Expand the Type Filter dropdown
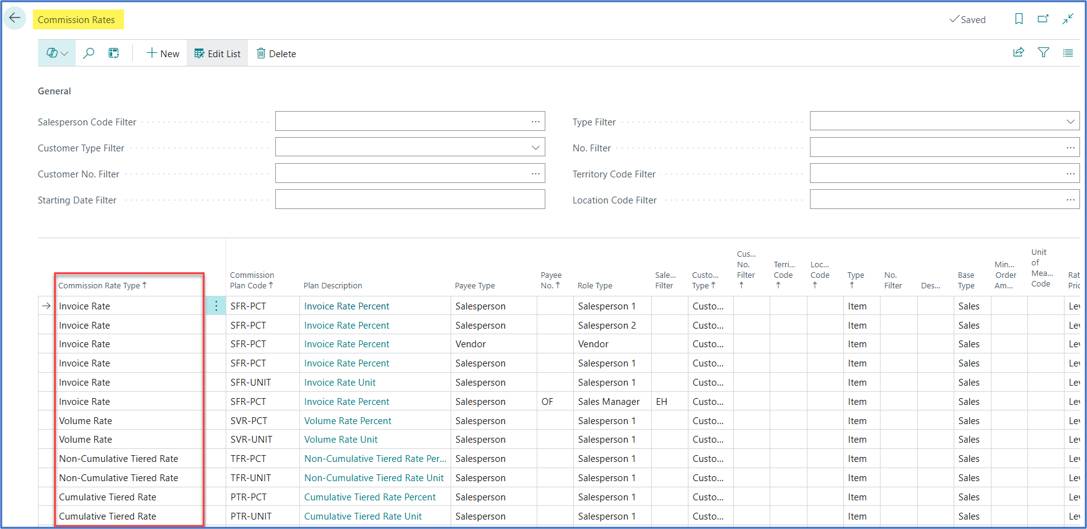 click(x=1070, y=121)
